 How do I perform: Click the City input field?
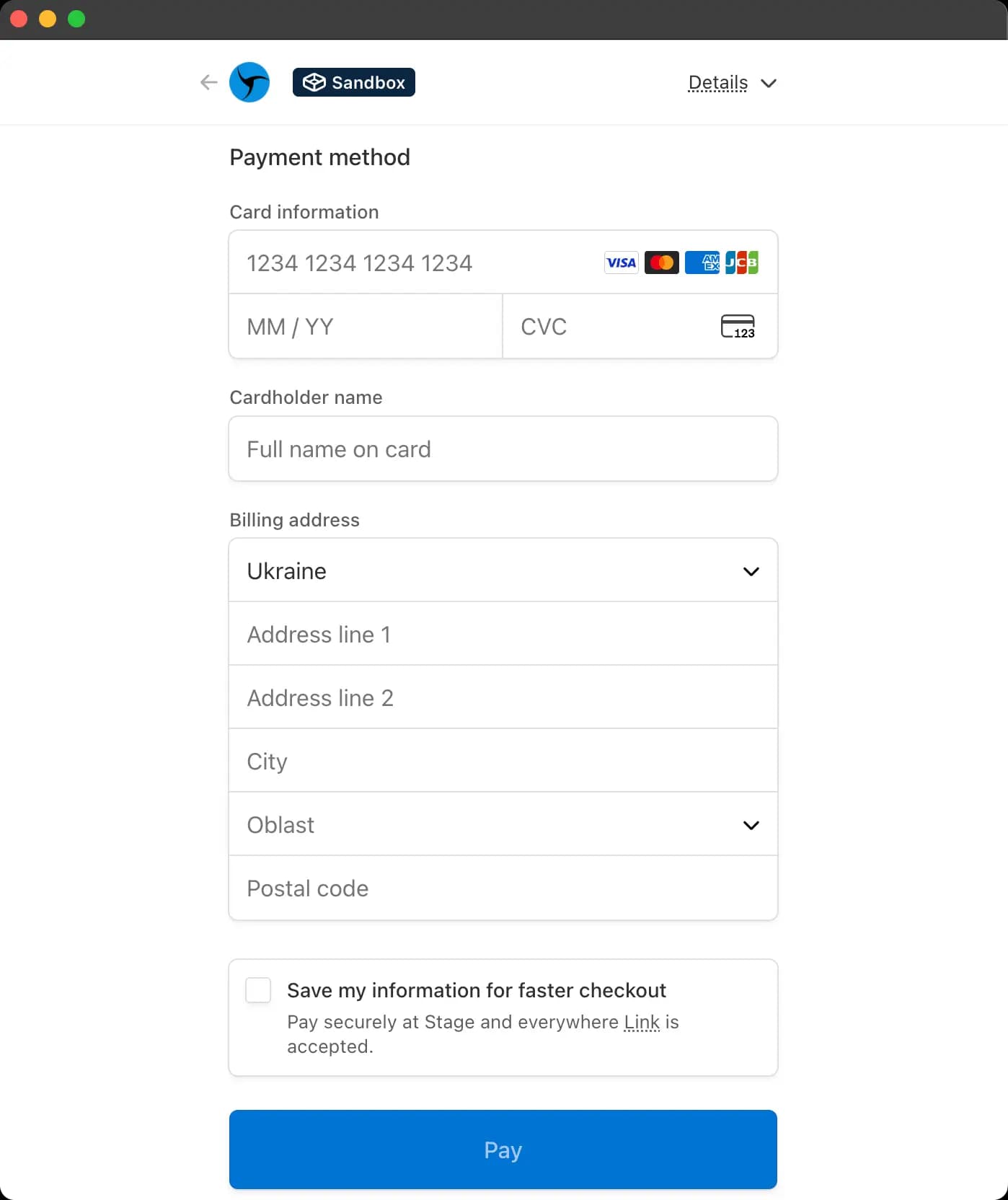coord(503,761)
